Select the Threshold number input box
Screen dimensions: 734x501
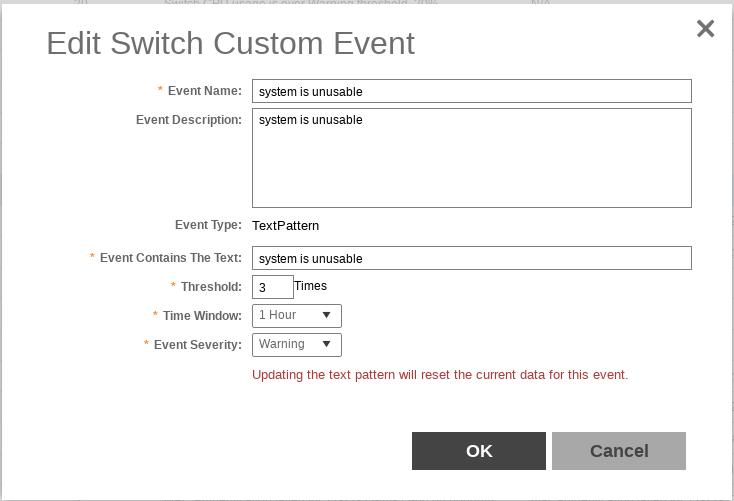pyautogui.click(x=272, y=287)
